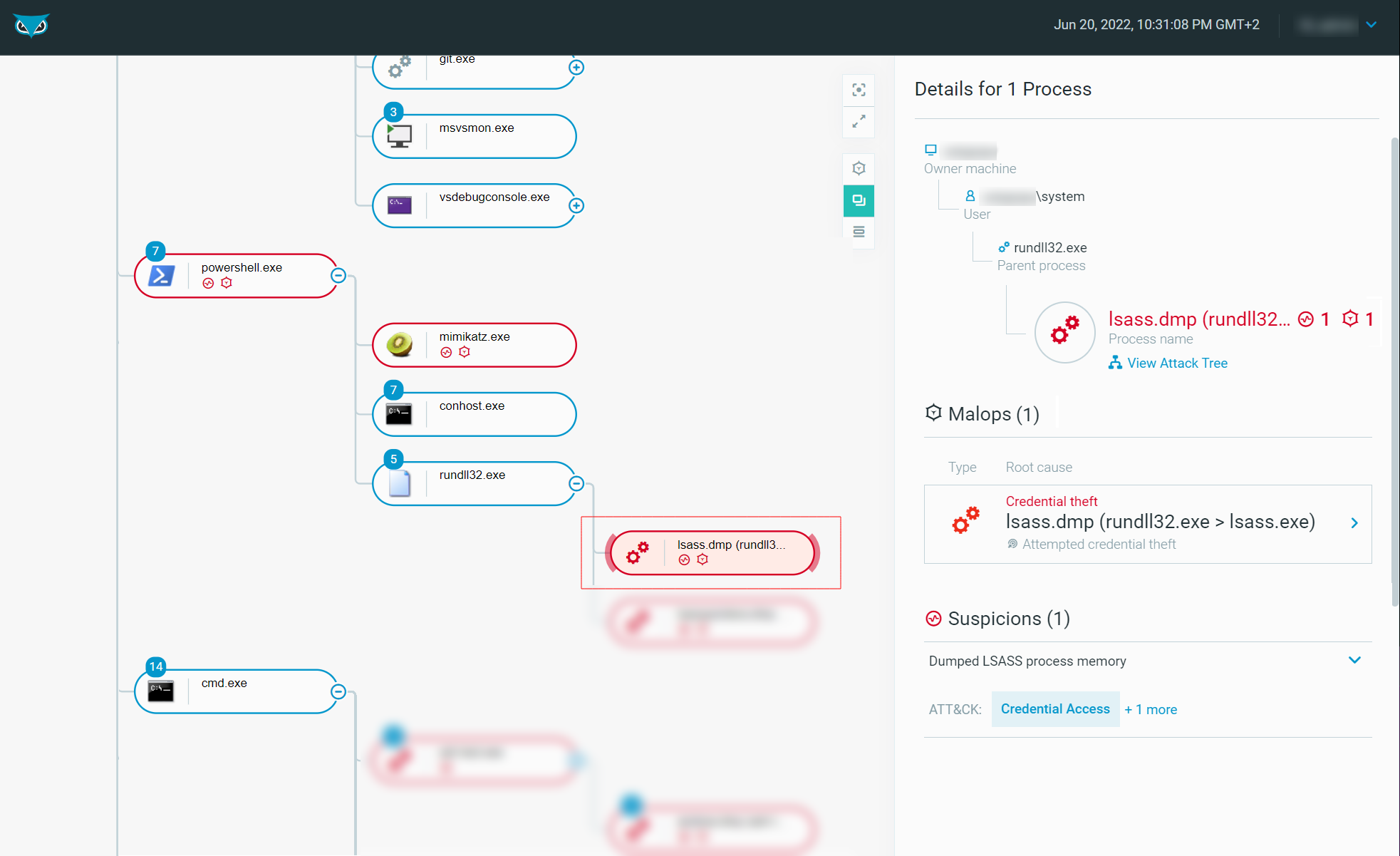The height and width of the screenshot is (856, 1400).
Task: Select the mimikatz.exe process node label
Action: pyautogui.click(x=475, y=336)
